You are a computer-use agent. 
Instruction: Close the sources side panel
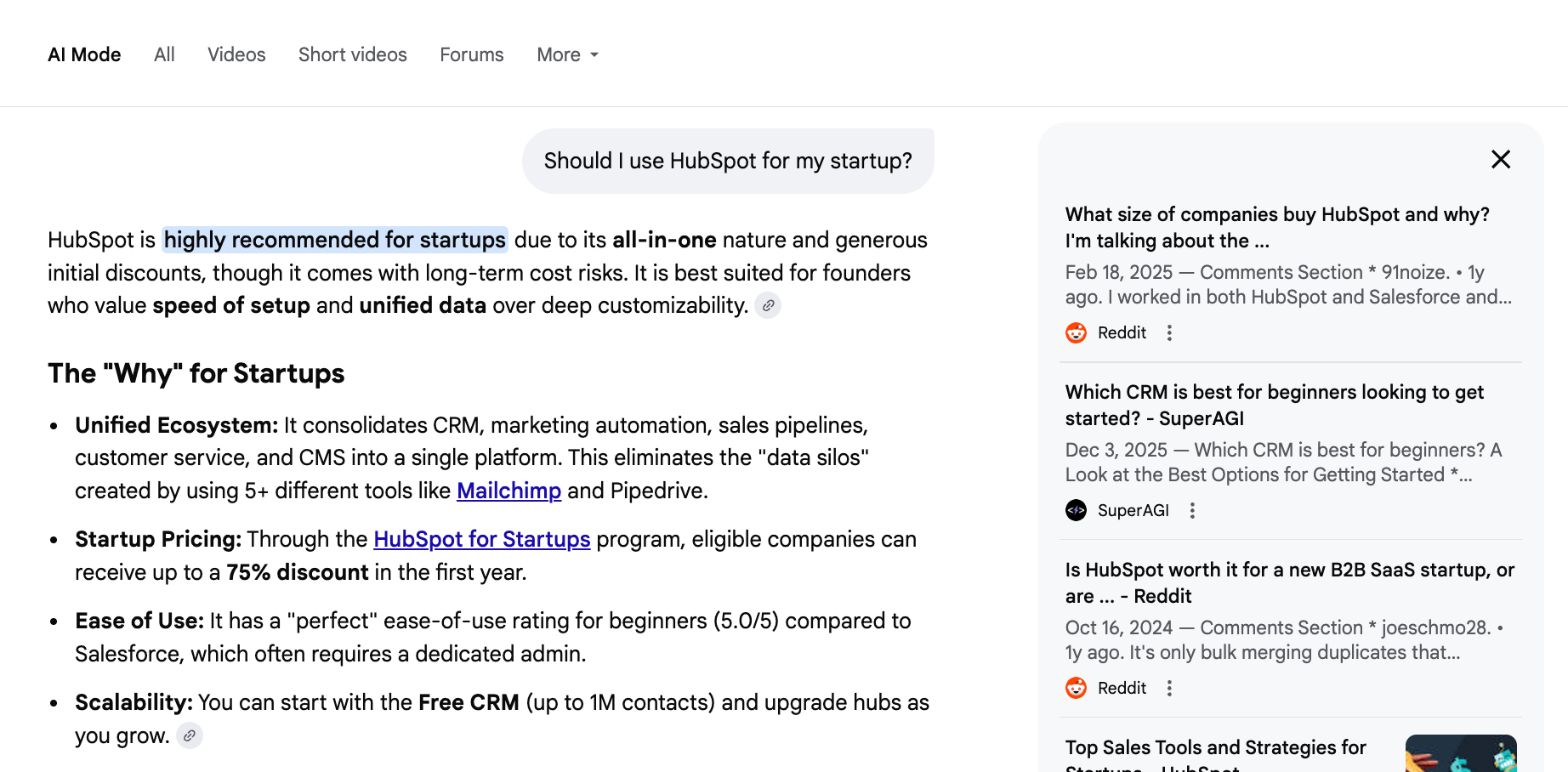pyautogui.click(x=1501, y=159)
